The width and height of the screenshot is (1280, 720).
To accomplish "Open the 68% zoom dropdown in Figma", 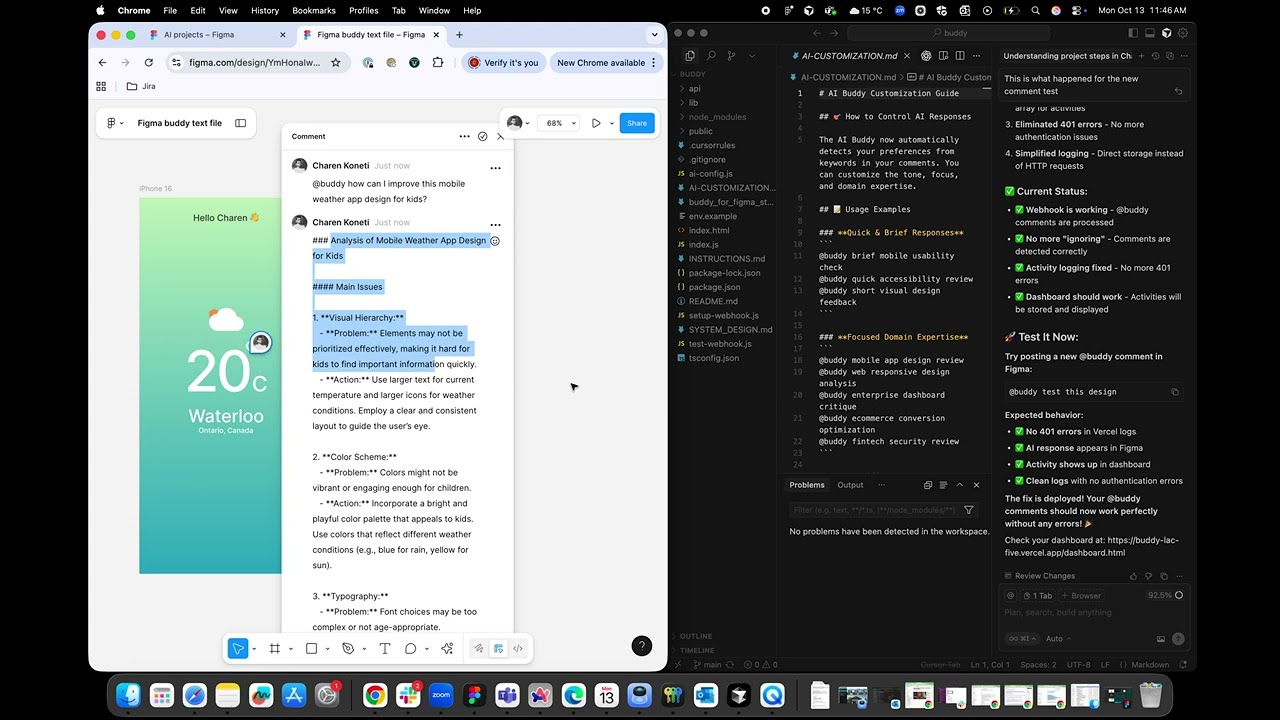I will coord(559,123).
